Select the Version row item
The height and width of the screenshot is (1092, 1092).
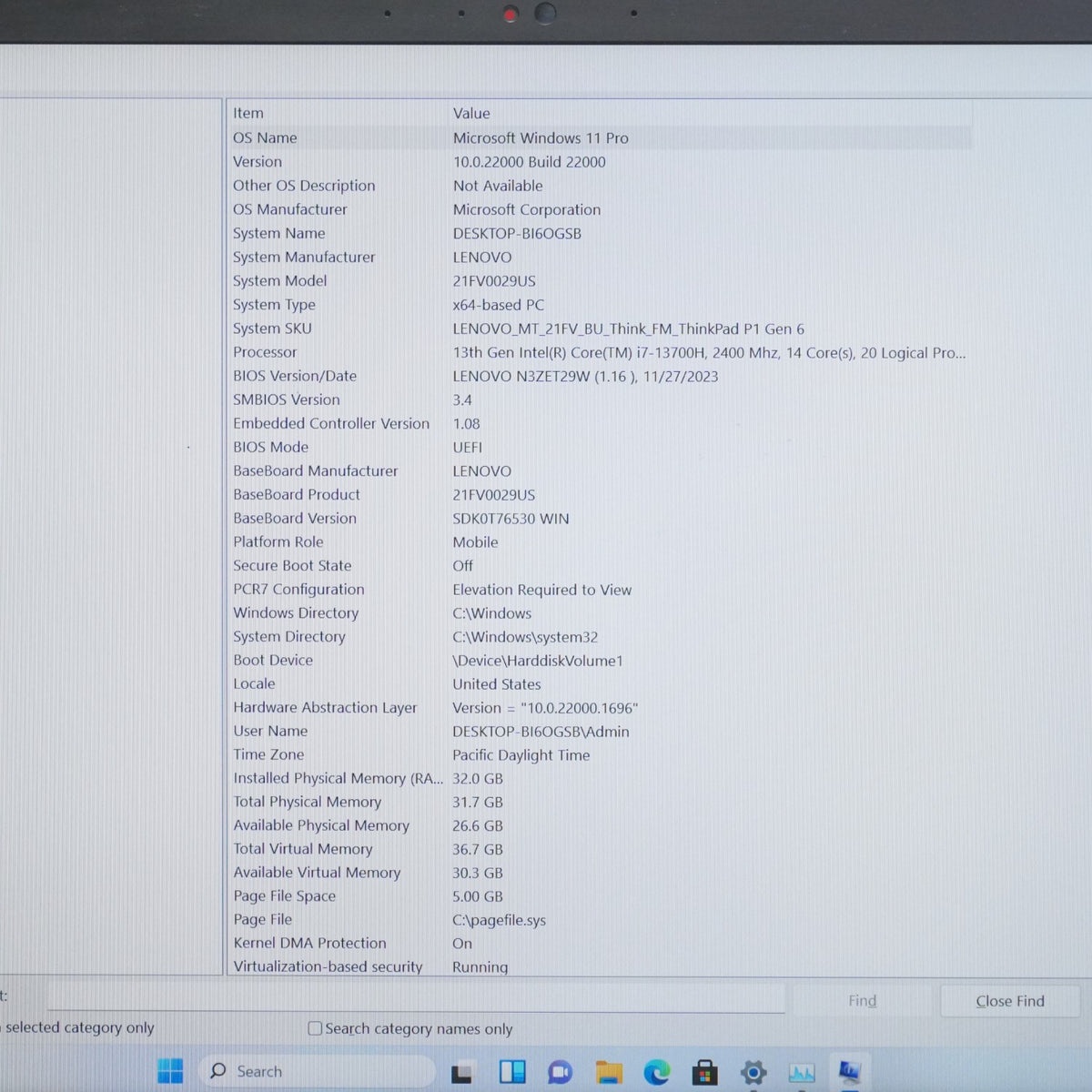pos(601,161)
